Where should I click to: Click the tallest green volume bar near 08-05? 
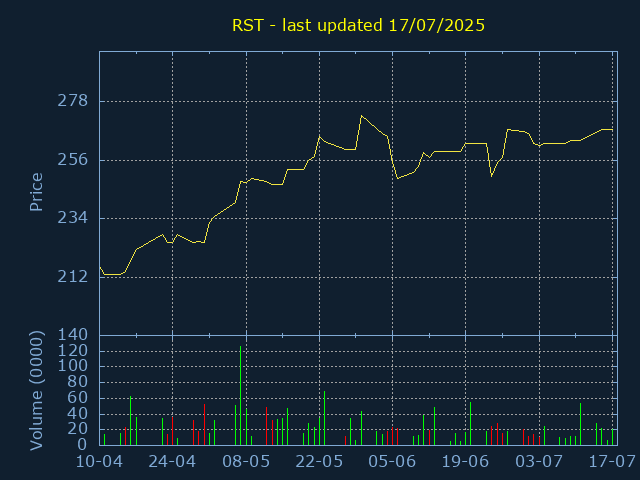pyautogui.click(x=240, y=396)
